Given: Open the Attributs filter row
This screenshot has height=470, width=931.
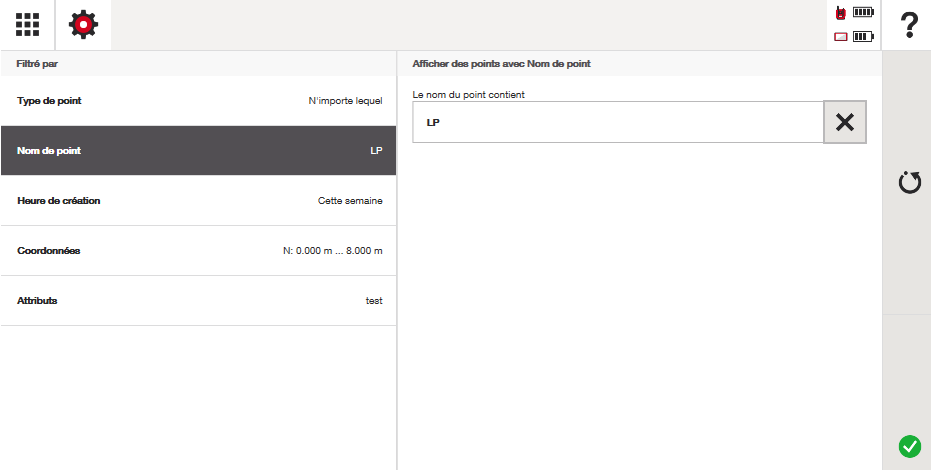Looking at the screenshot, I should (198, 301).
